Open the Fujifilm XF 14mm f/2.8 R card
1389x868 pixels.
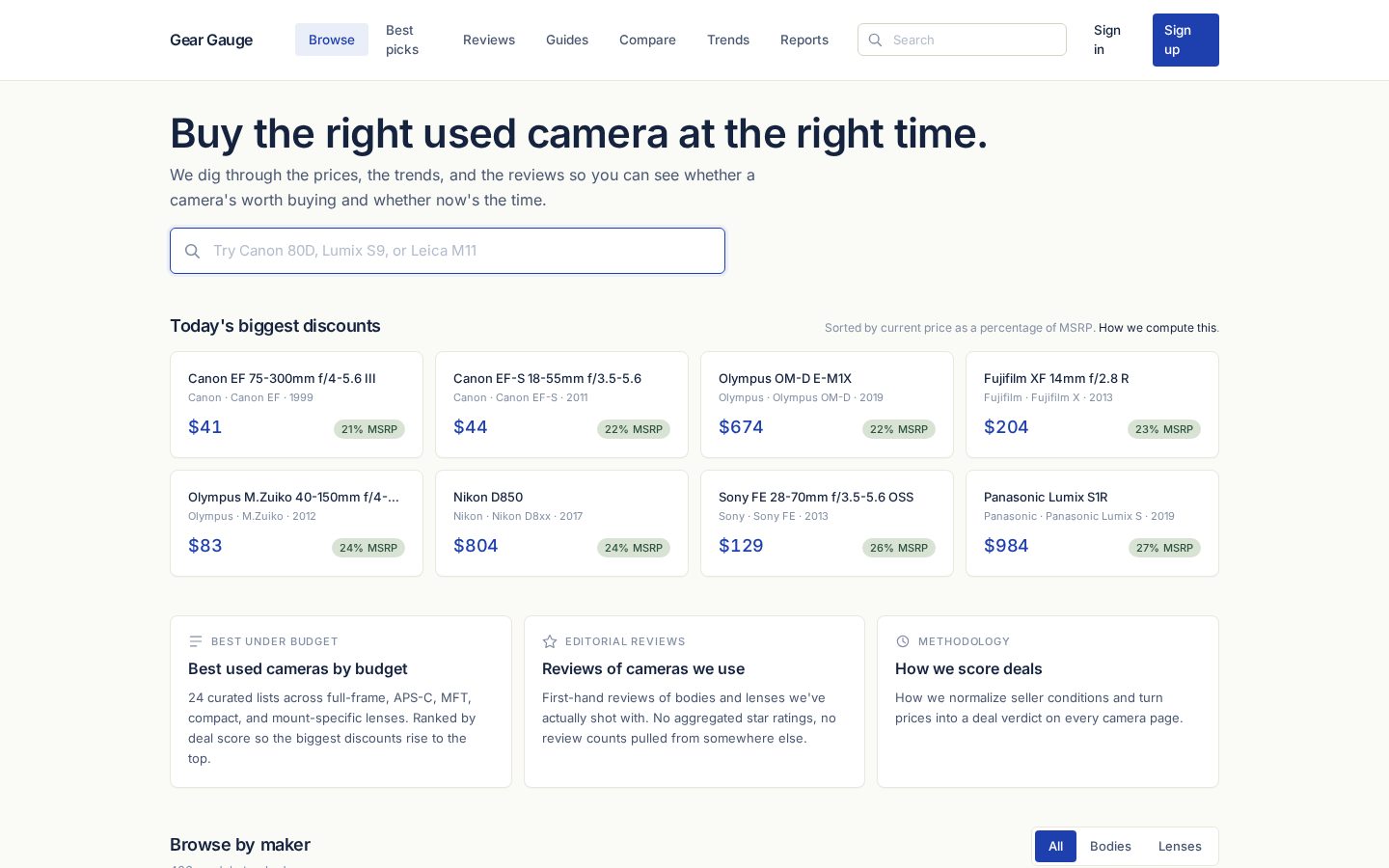1092,404
